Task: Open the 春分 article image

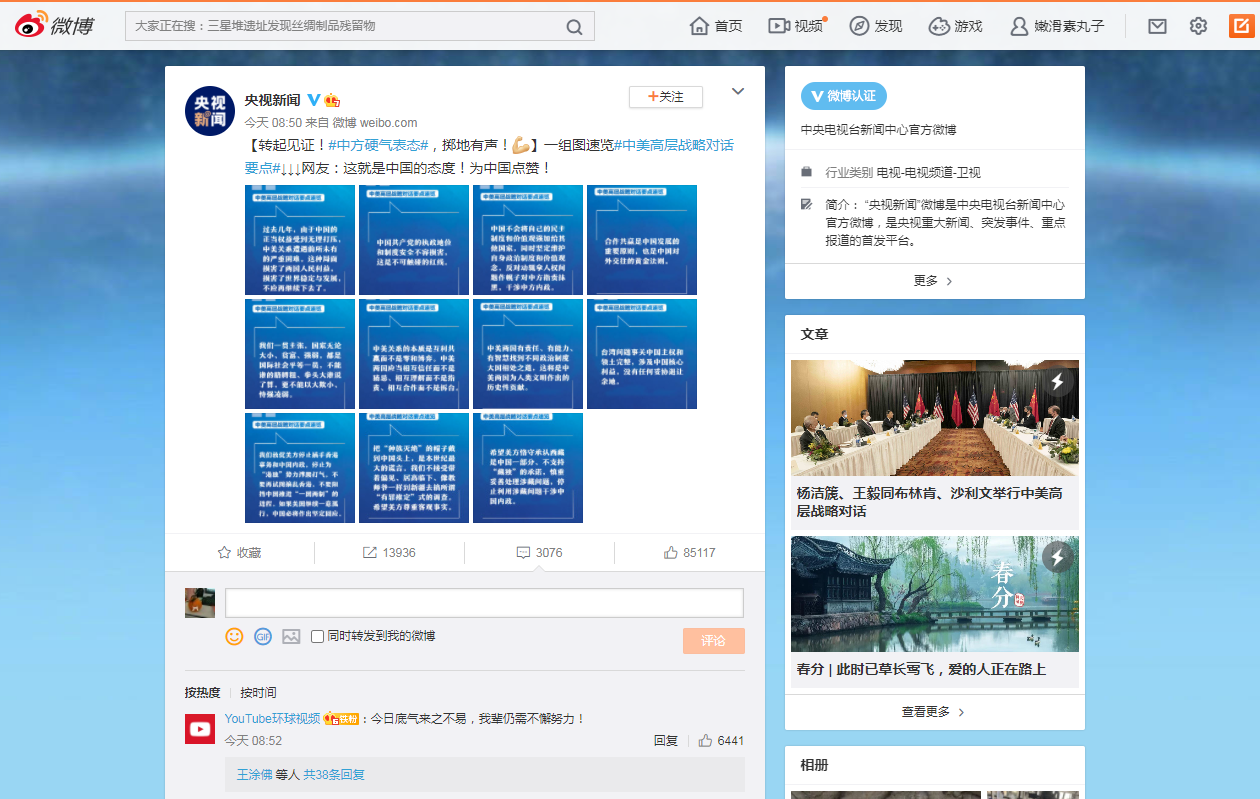Action: 935,594
